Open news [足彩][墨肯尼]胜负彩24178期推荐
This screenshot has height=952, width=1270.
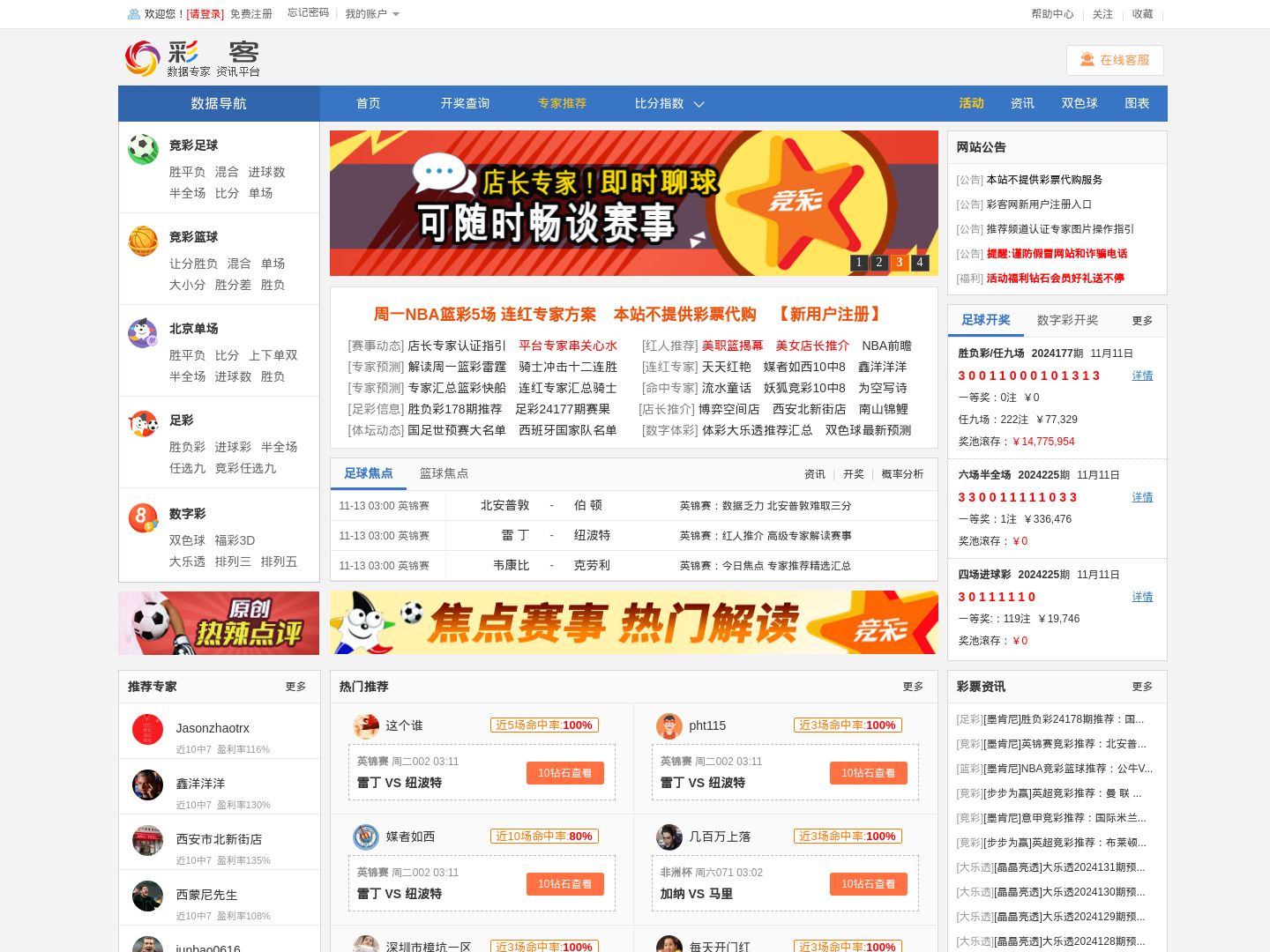coord(1050,719)
